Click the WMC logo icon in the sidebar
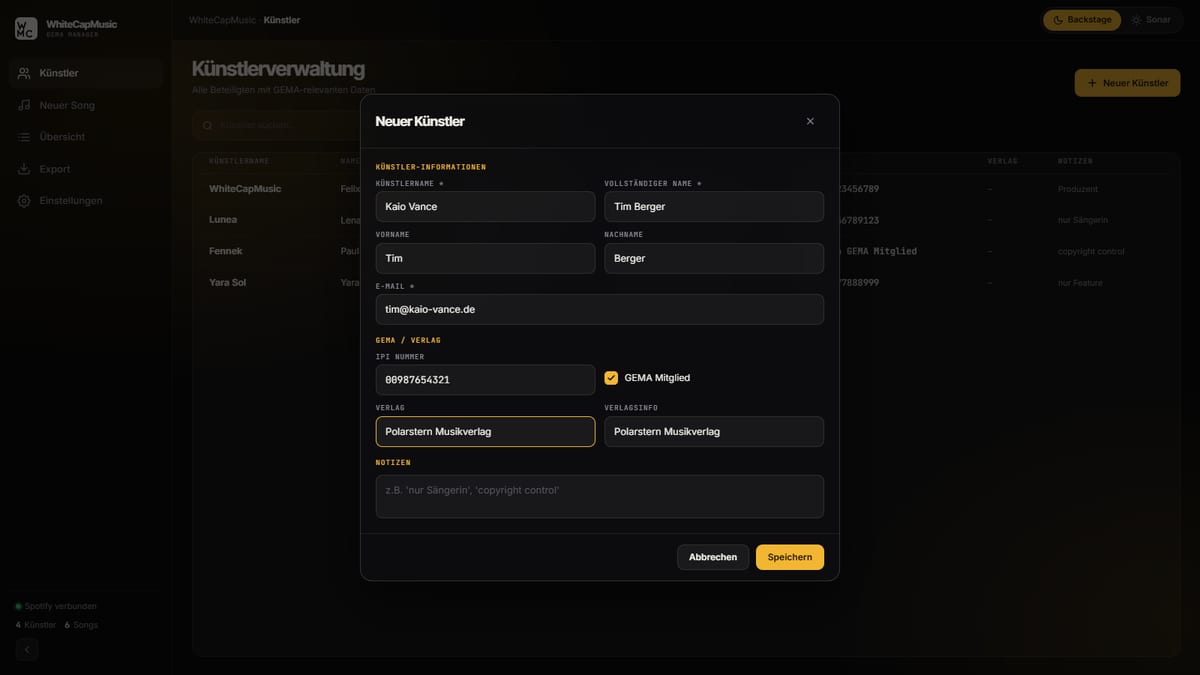 coord(26,28)
